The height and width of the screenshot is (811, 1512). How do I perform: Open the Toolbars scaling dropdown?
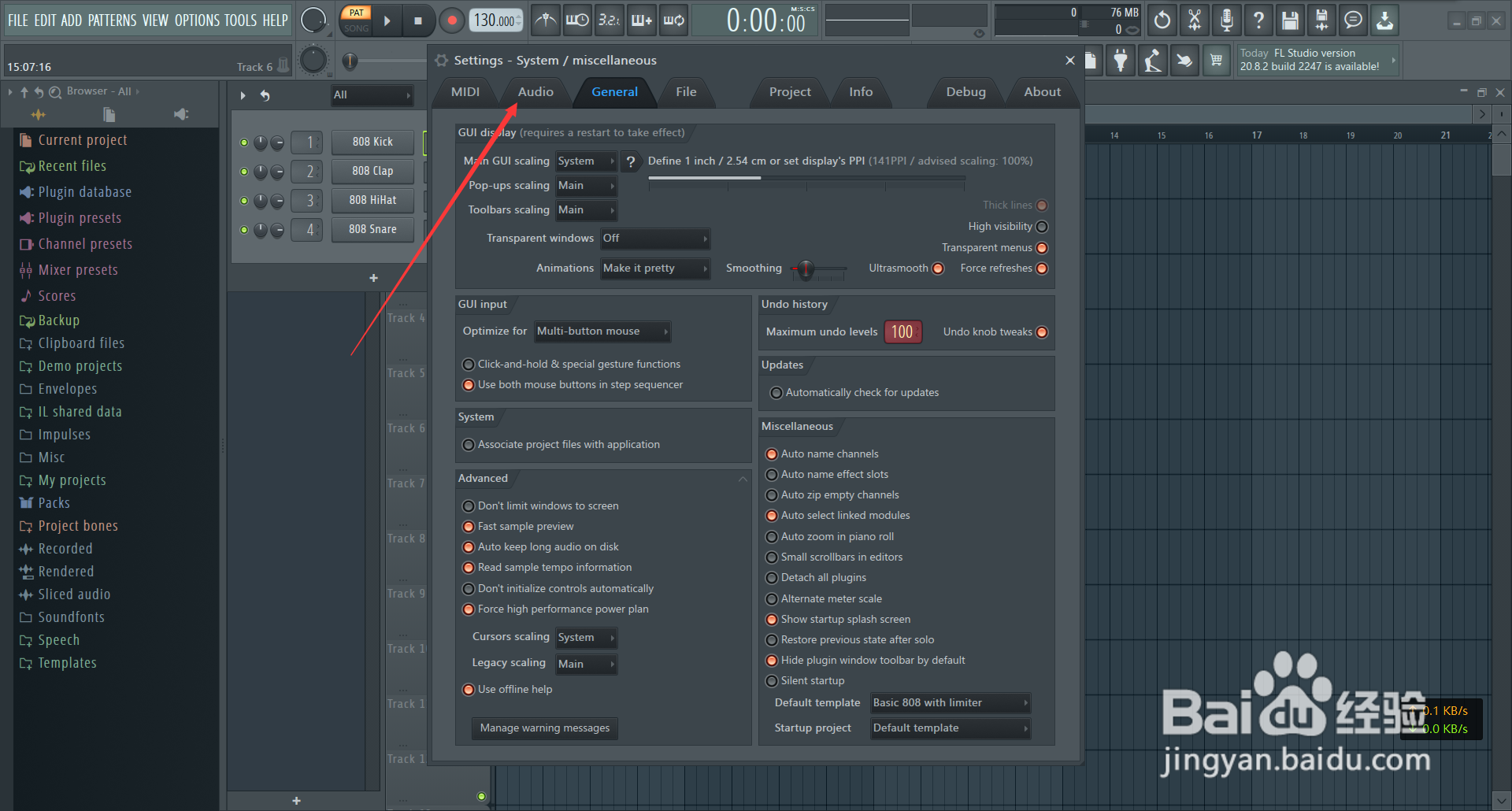pyautogui.click(x=586, y=210)
